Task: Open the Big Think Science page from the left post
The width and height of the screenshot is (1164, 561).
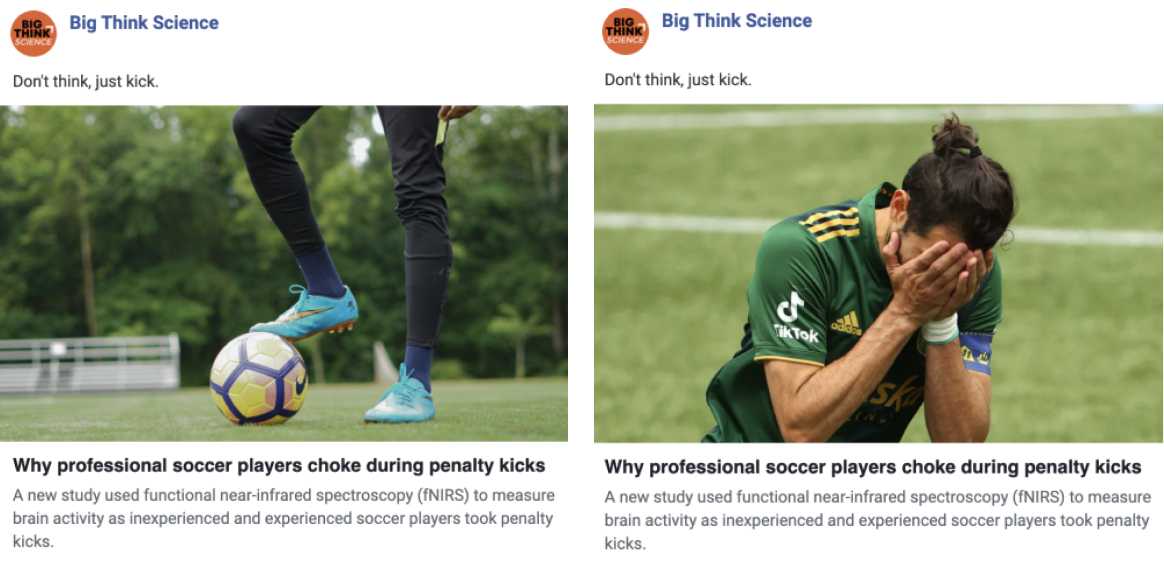Action: (144, 23)
